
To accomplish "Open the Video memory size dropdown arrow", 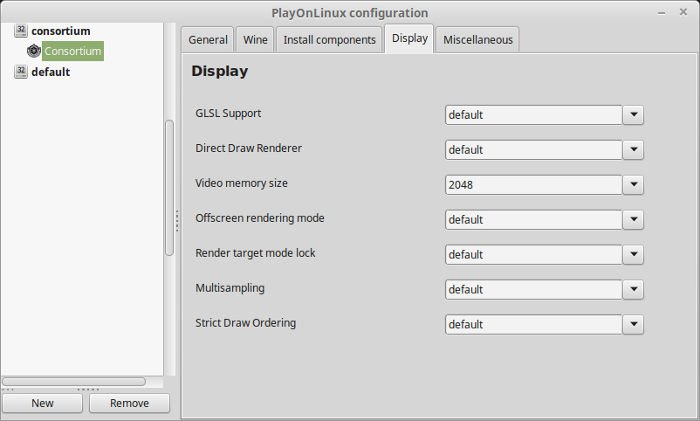I will point(633,184).
